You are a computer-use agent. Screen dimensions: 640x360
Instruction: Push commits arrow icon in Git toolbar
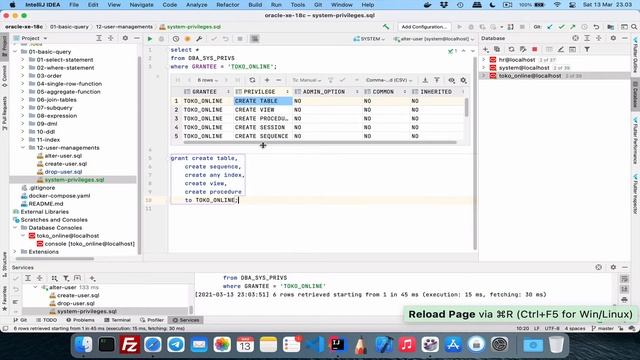(573, 27)
